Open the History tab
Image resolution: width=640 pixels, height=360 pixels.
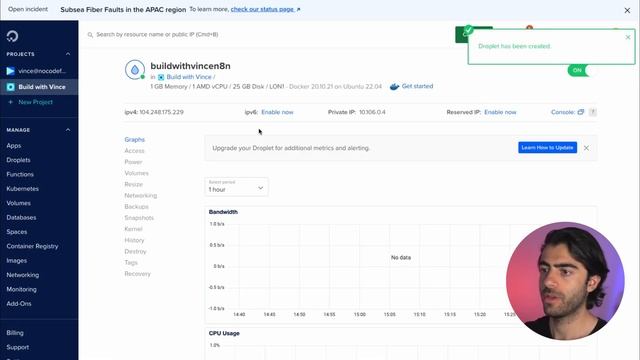pos(134,240)
